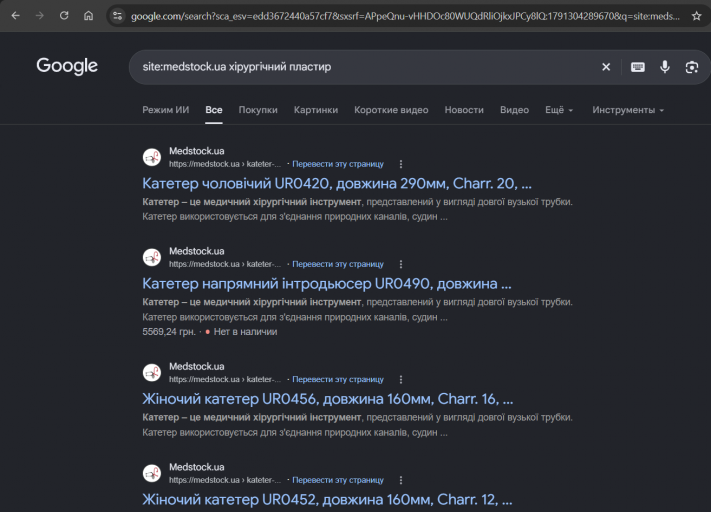This screenshot has width=711, height=512.
Task: Open three-dot menu for Жіночий катетер UR0456 result
Action: click(401, 380)
